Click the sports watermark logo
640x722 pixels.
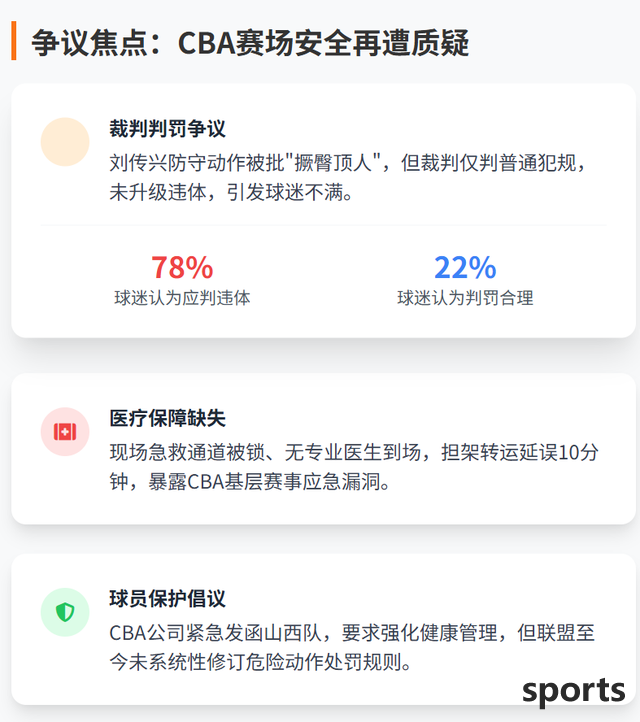coord(574,691)
